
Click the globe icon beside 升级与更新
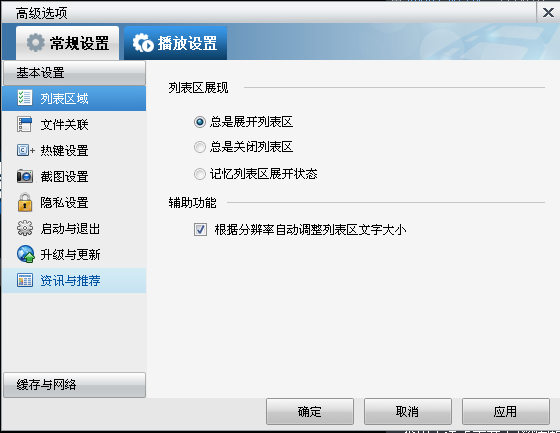coord(25,254)
